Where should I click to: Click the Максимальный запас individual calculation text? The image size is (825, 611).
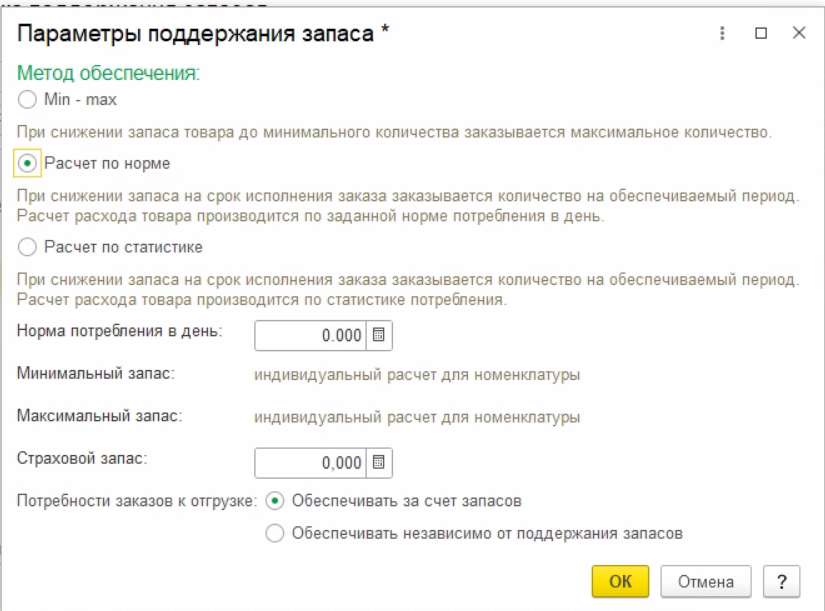[417, 416]
